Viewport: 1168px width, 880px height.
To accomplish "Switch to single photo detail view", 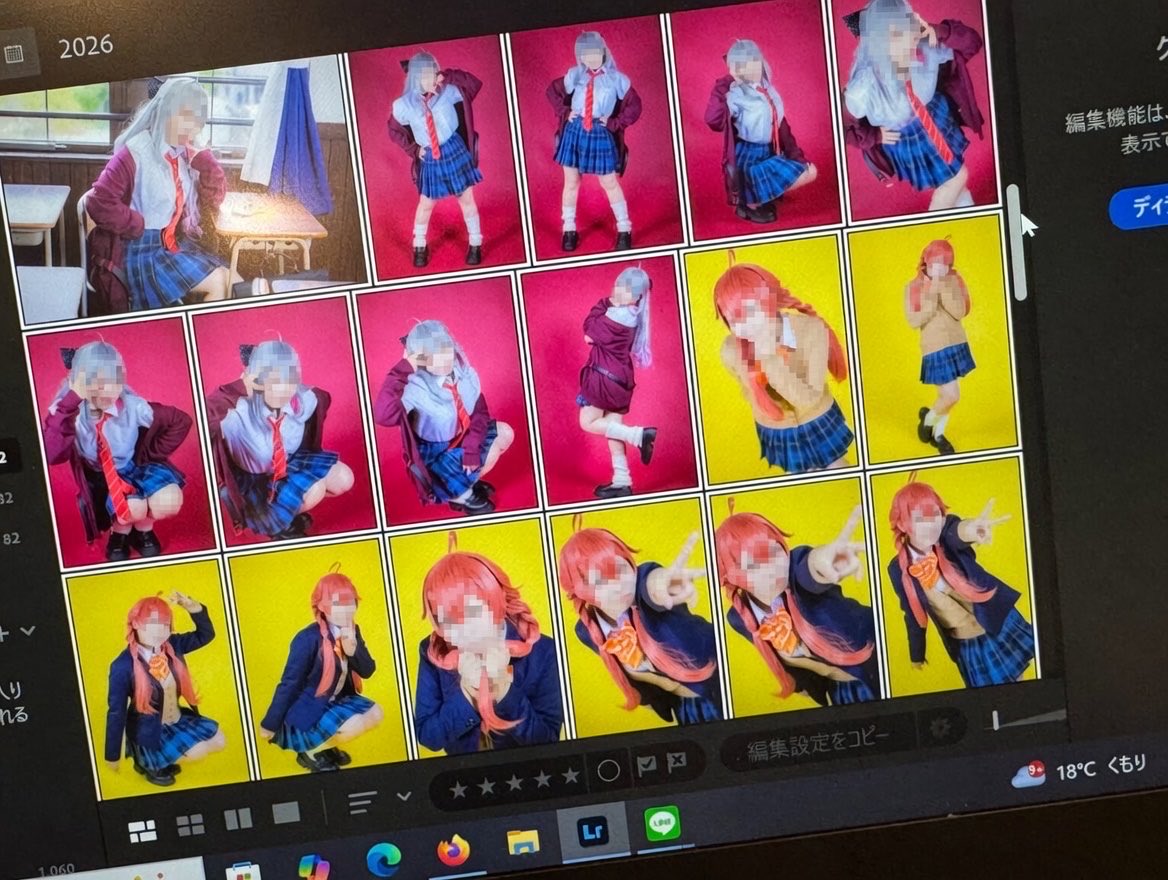I will coord(286,813).
